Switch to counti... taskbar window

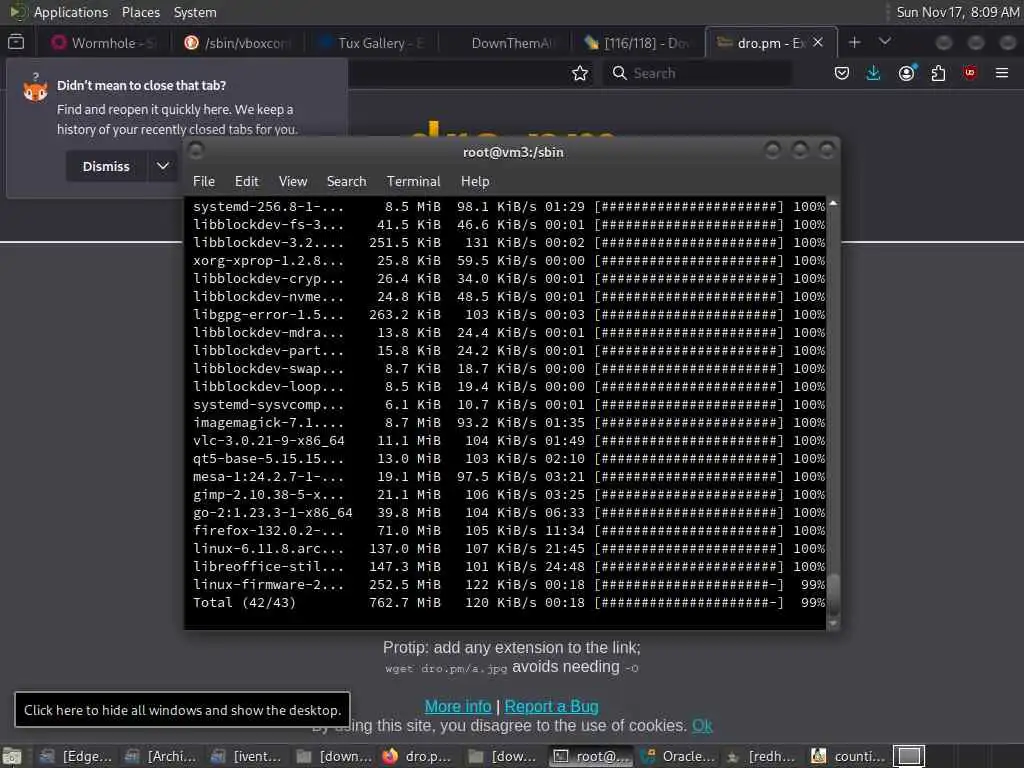(x=848, y=756)
